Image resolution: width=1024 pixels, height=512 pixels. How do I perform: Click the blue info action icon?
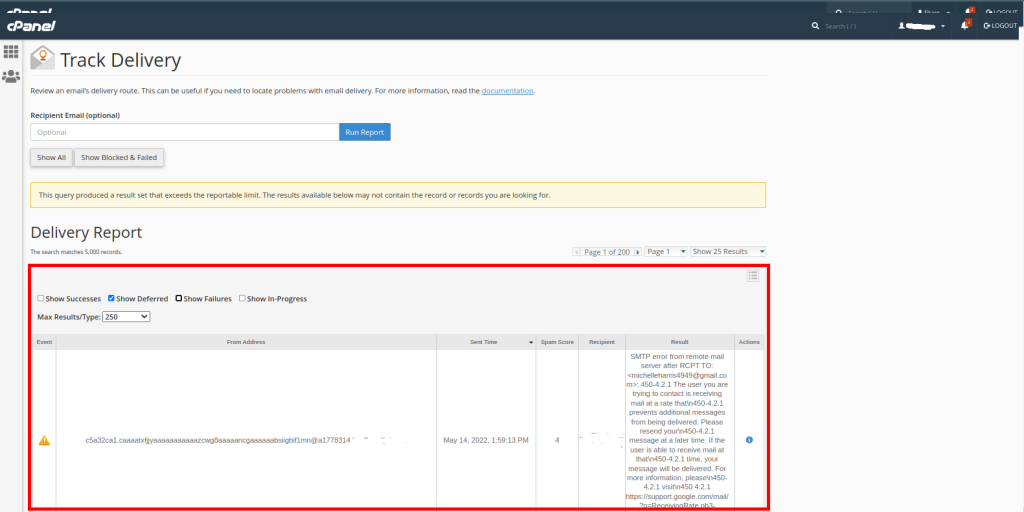(749, 440)
